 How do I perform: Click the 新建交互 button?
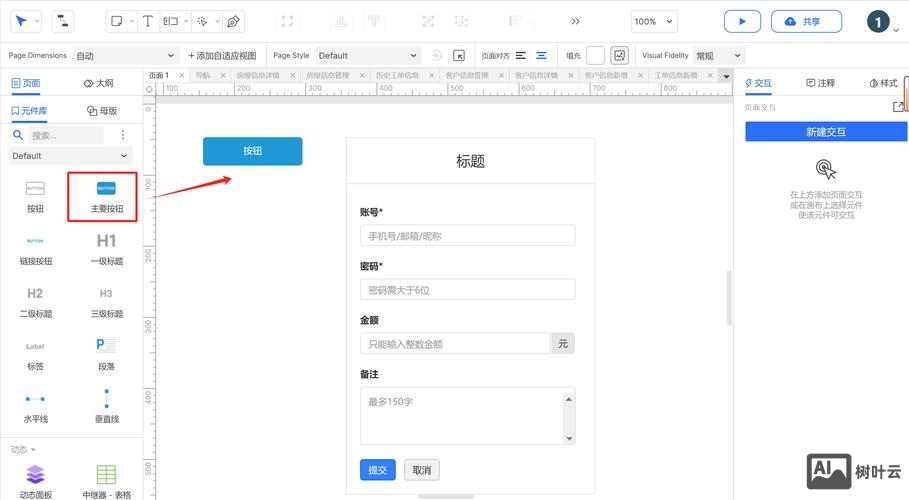(826, 132)
